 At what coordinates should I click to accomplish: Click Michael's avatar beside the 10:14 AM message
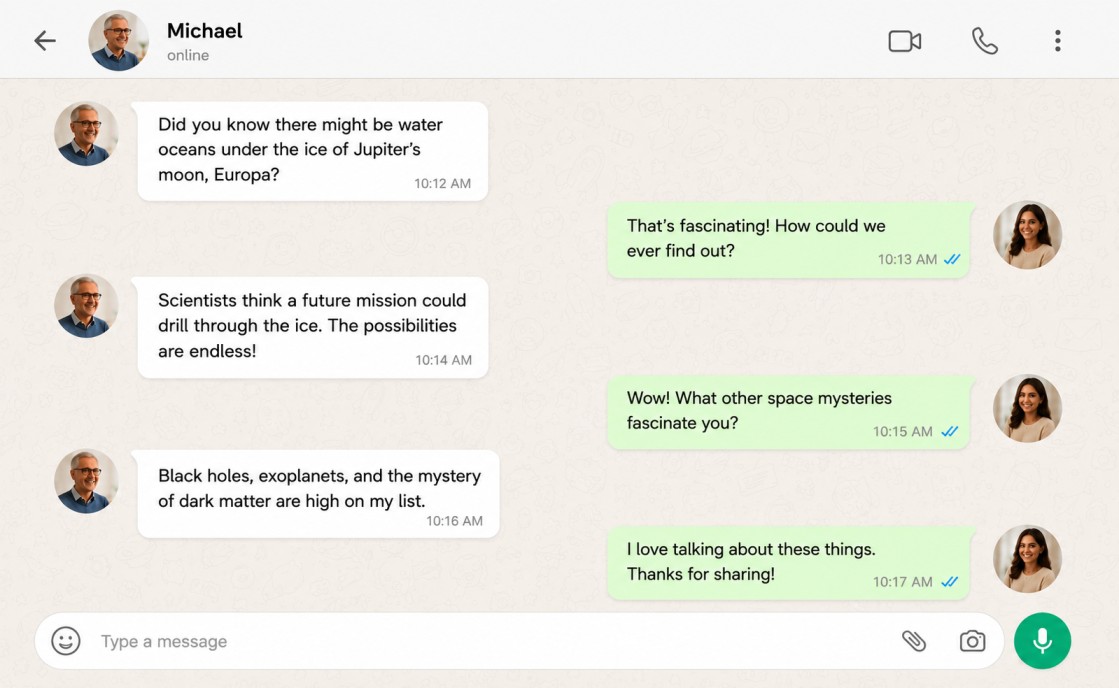tap(86, 306)
